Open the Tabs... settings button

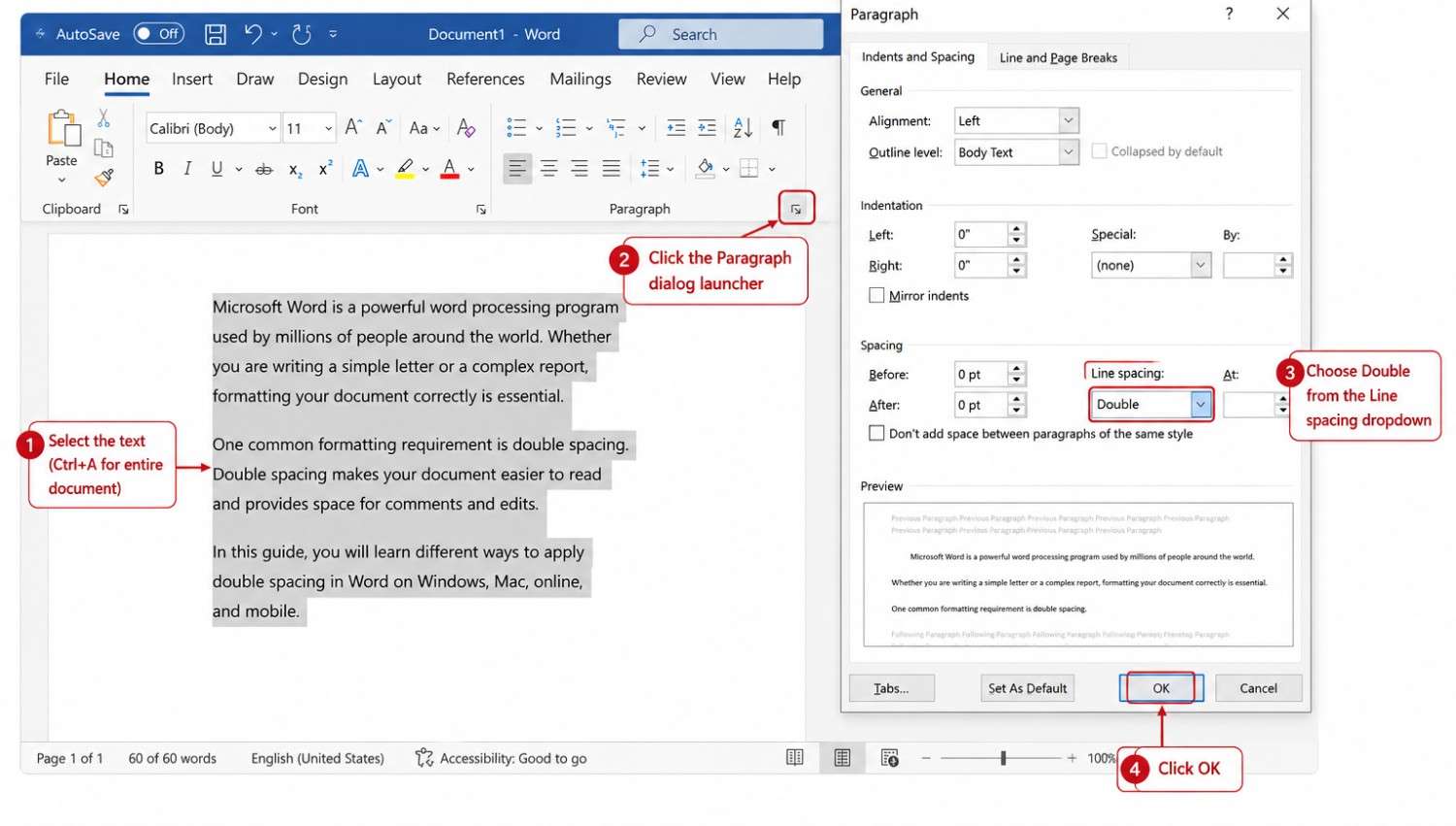pyautogui.click(x=891, y=688)
